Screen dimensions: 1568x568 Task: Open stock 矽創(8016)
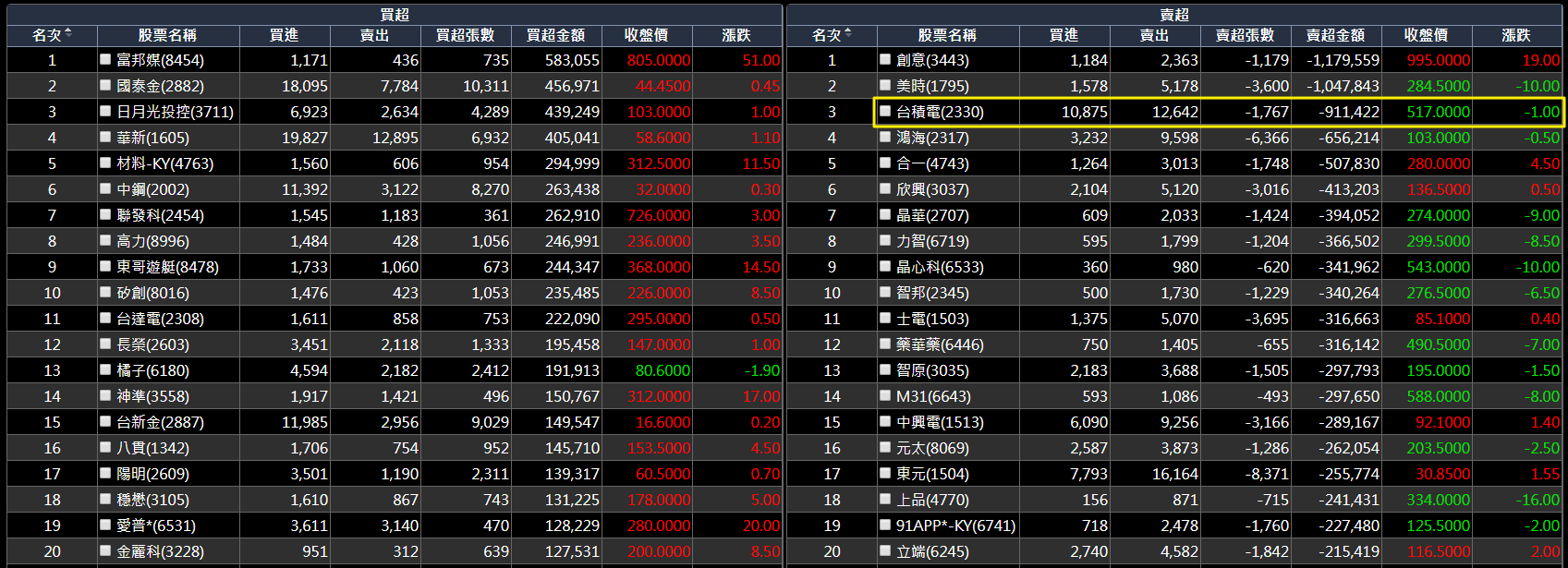(x=153, y=293)
